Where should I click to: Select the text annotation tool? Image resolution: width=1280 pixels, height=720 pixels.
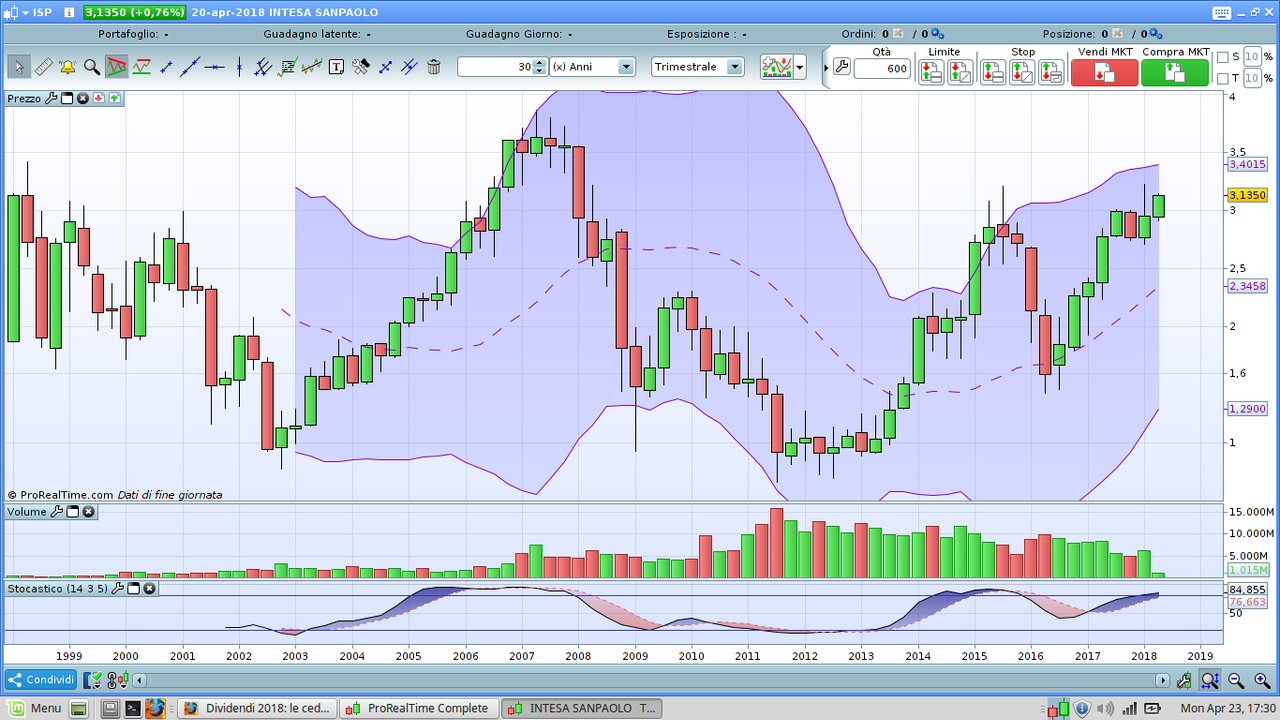(x=336, y=67)
